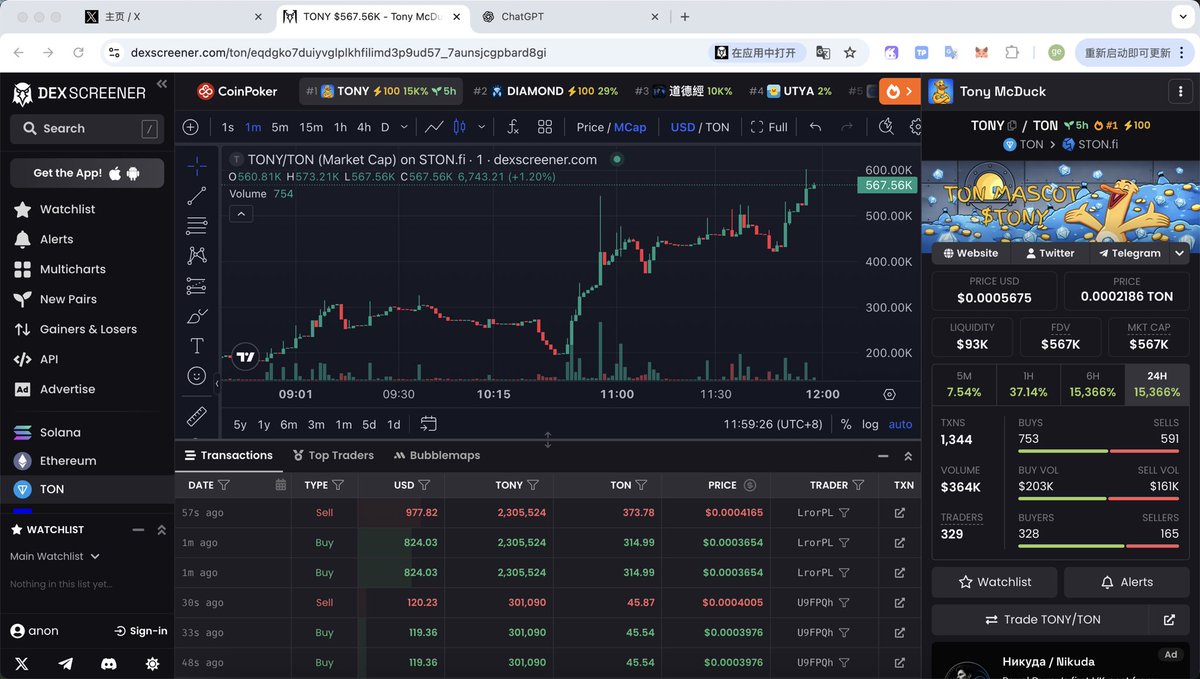Open the token Twitter link
The image size is (1200, 679).
pos(1049,253)
